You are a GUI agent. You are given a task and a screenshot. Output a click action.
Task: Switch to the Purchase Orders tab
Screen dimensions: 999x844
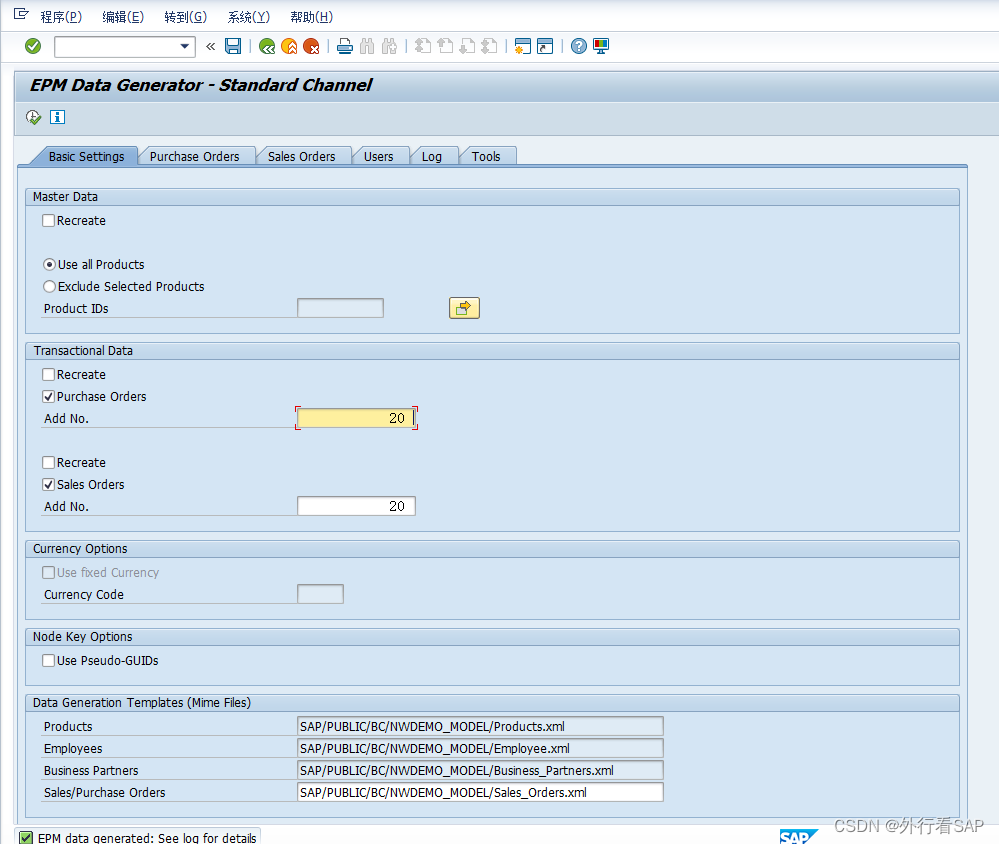point(194,156)
